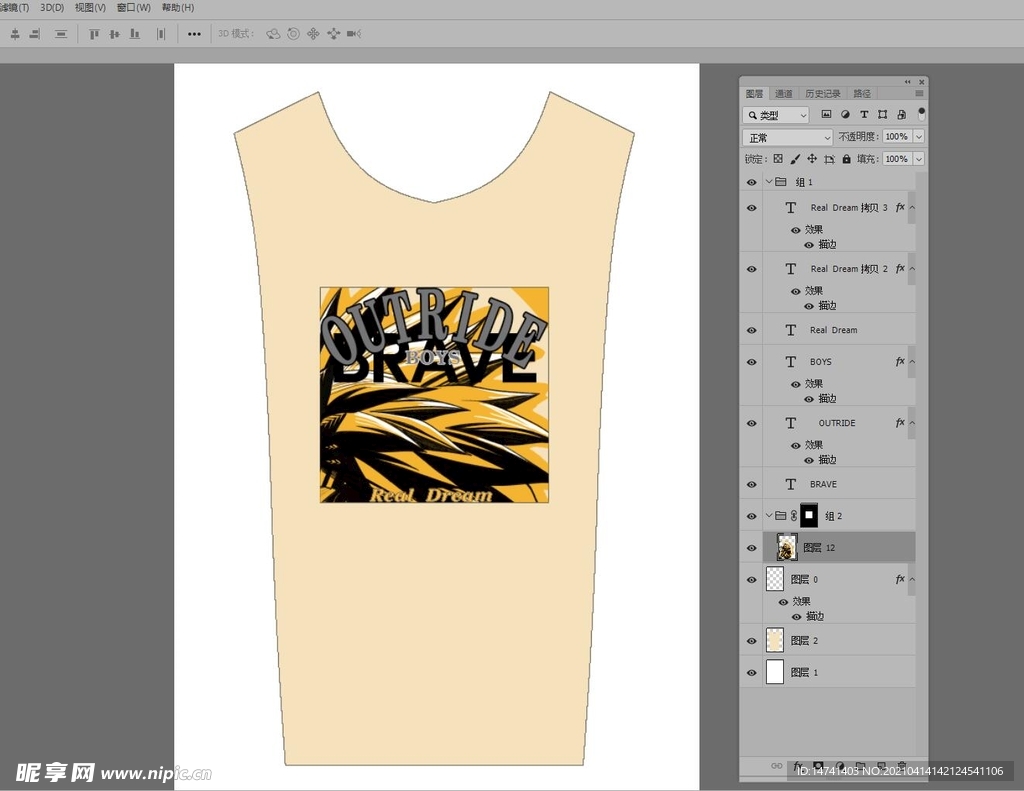Click prevent artboard auto-nesting lock icon

click(x=829, y=159)
